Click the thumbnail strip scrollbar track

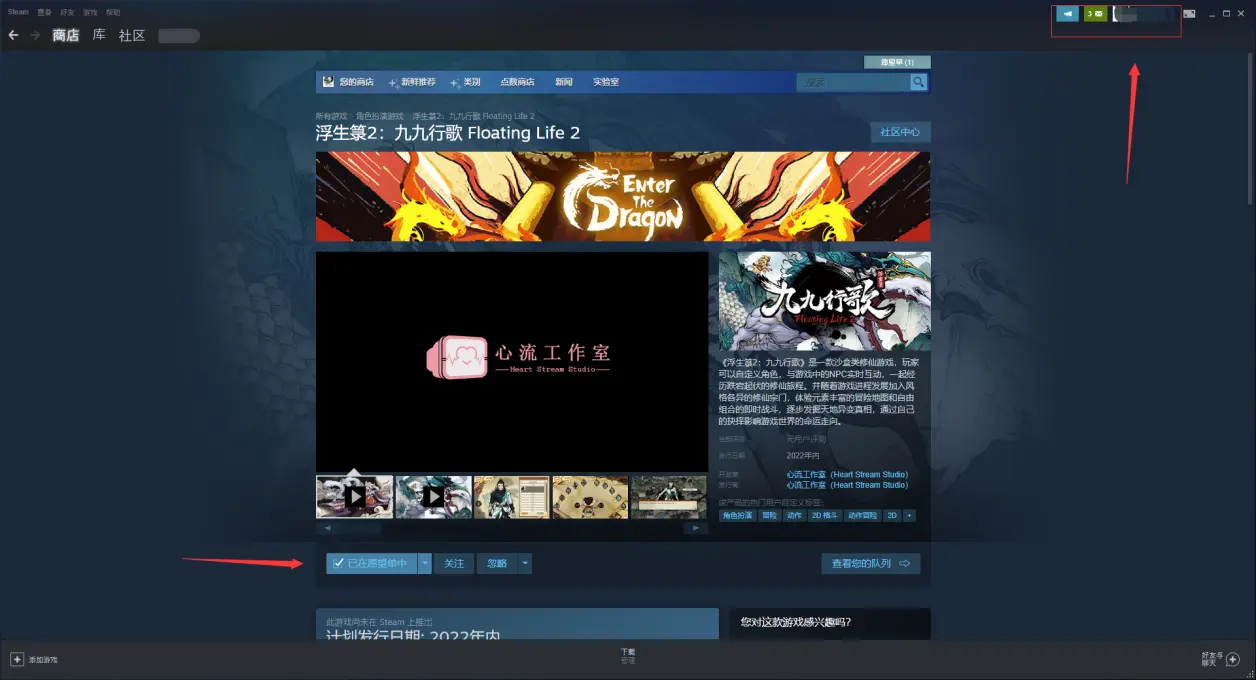tap(512, 528)
